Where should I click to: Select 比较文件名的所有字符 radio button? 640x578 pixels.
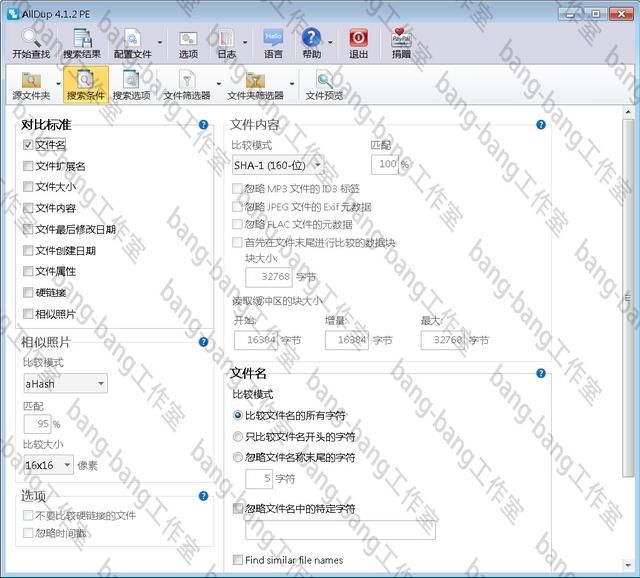pos(238,416)
